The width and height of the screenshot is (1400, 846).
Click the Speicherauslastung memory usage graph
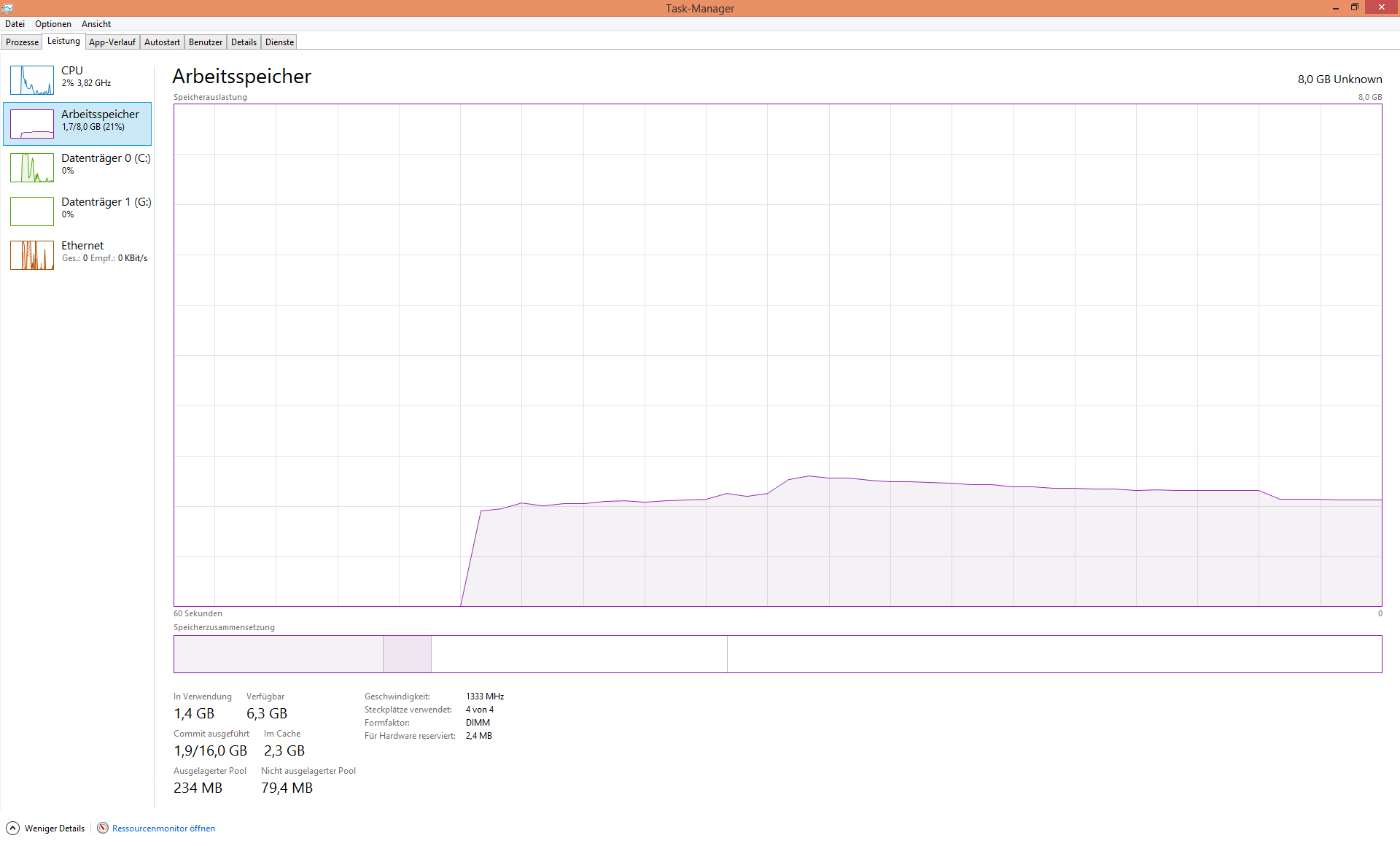[x=777, y=355]
